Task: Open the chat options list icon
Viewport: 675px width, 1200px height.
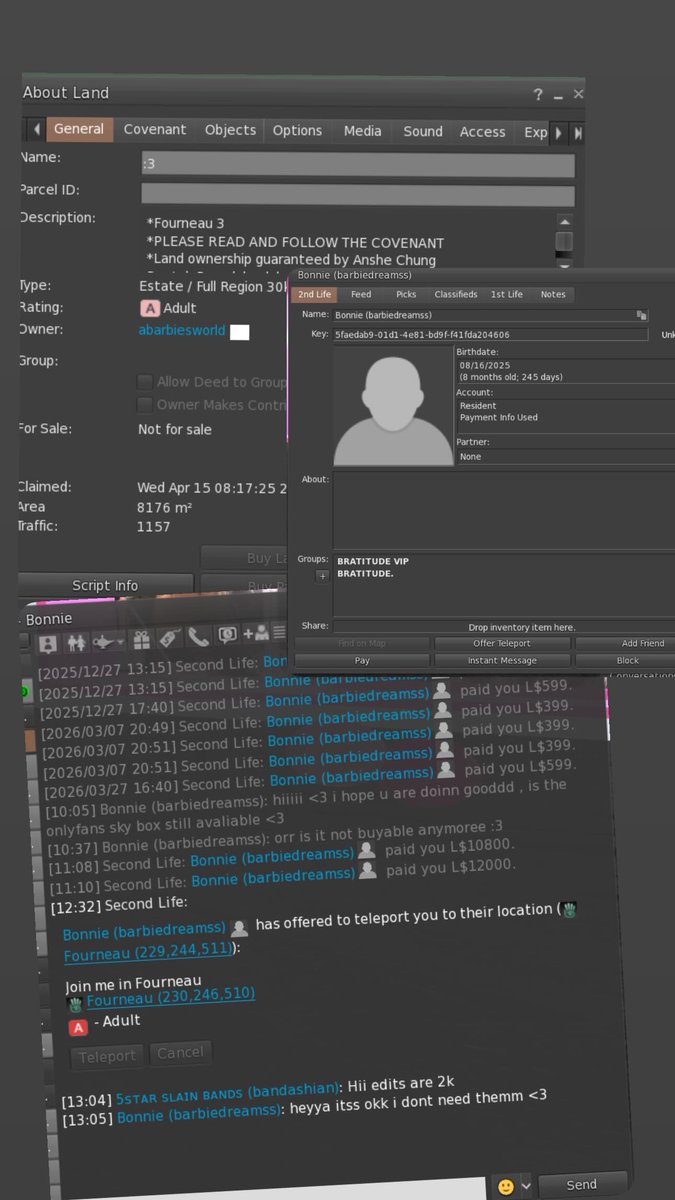Action: coord(279,631)
